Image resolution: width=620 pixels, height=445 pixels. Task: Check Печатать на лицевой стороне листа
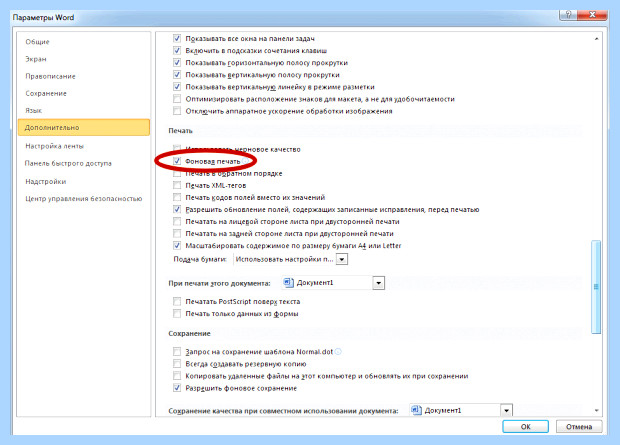(x=177, y=222)
